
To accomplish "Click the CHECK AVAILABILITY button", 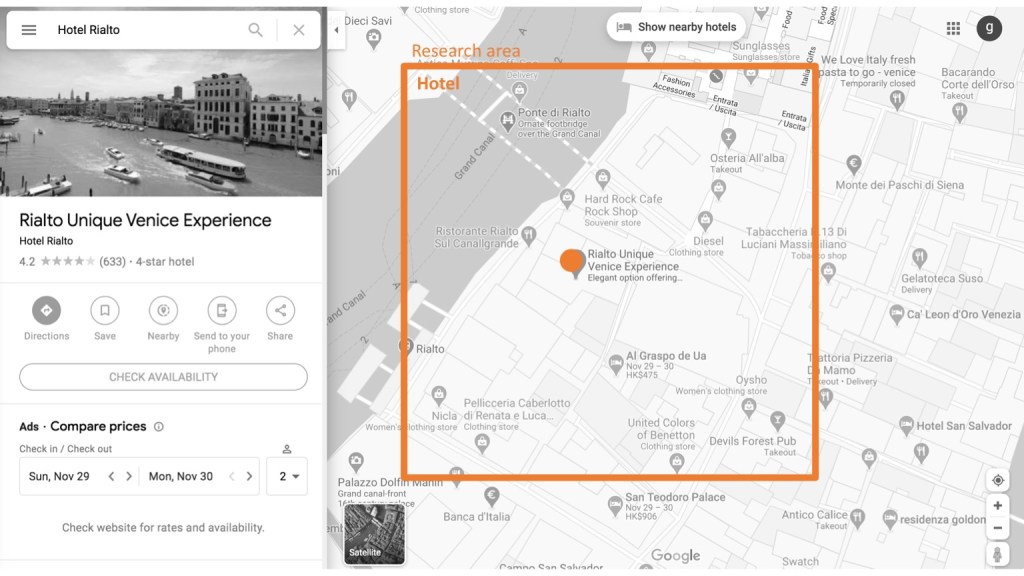I will point(163,377).
